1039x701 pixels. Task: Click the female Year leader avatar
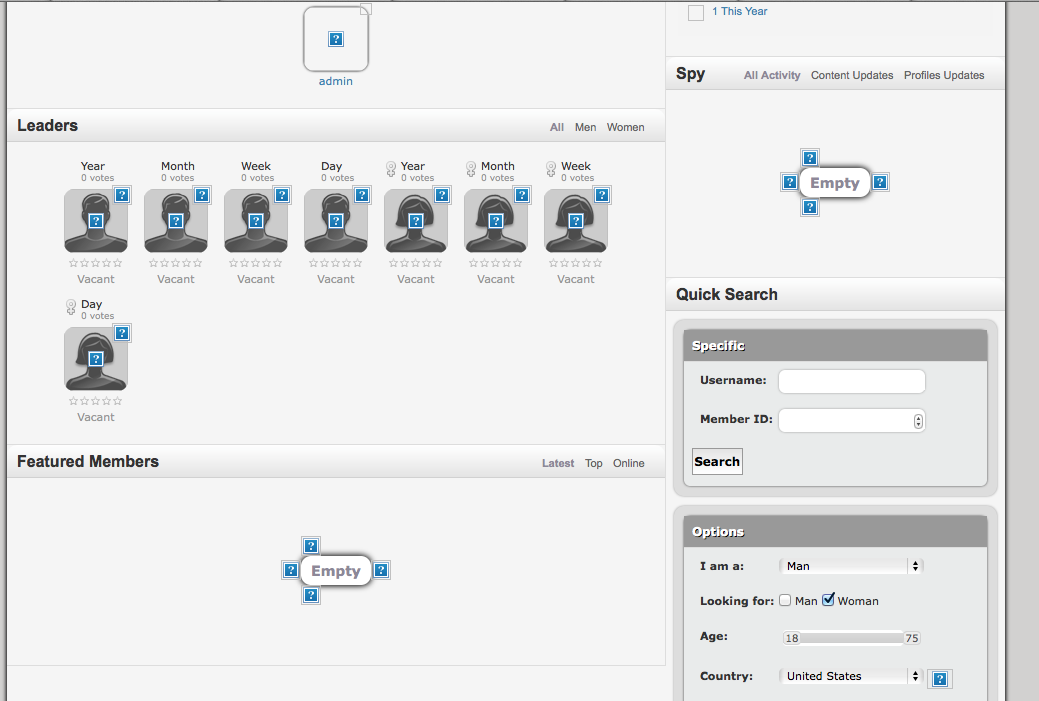tap(416, 221)
